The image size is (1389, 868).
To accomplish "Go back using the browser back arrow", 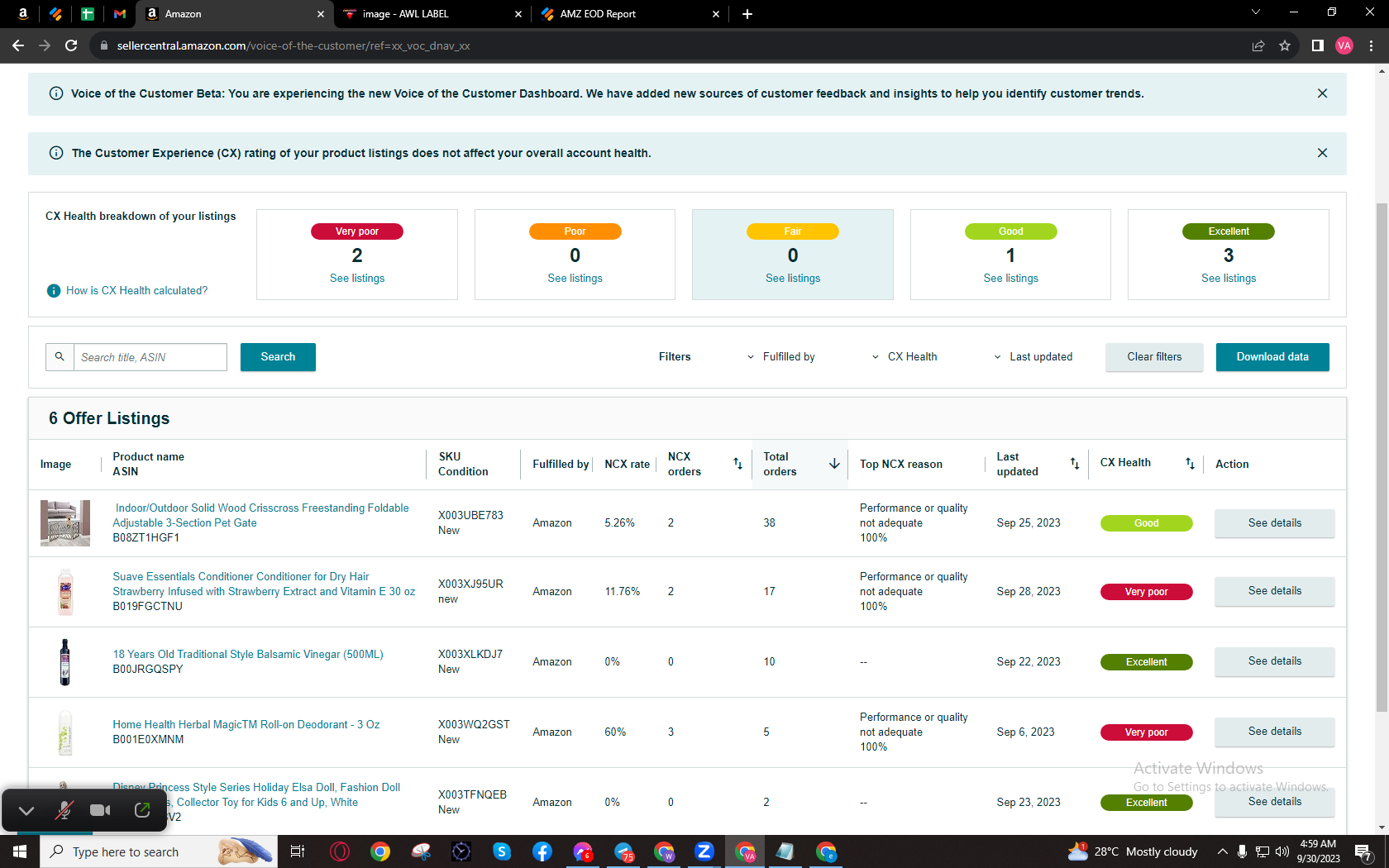I will (x=18, y=45).
